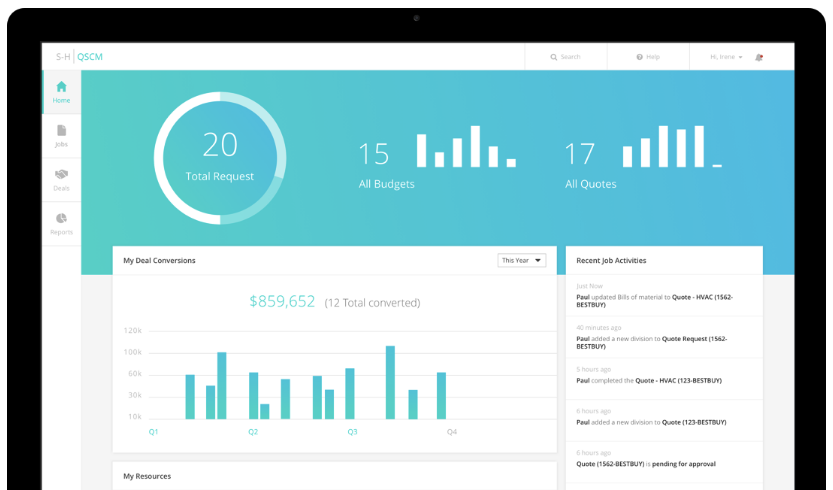Screen dimensions: 833x490
Task: Click the (12 Total converted) text
Action: click(372, 303)
